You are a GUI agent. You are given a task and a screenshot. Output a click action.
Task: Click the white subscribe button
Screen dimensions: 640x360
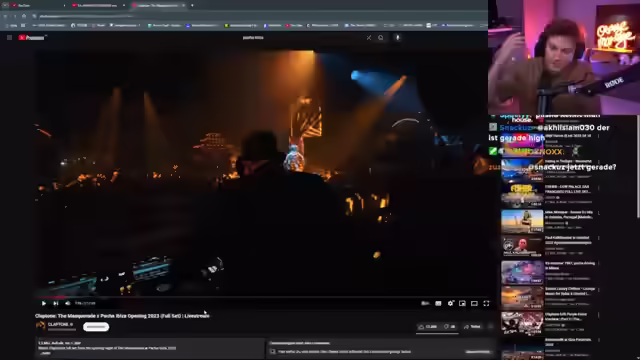click(96, 327)
